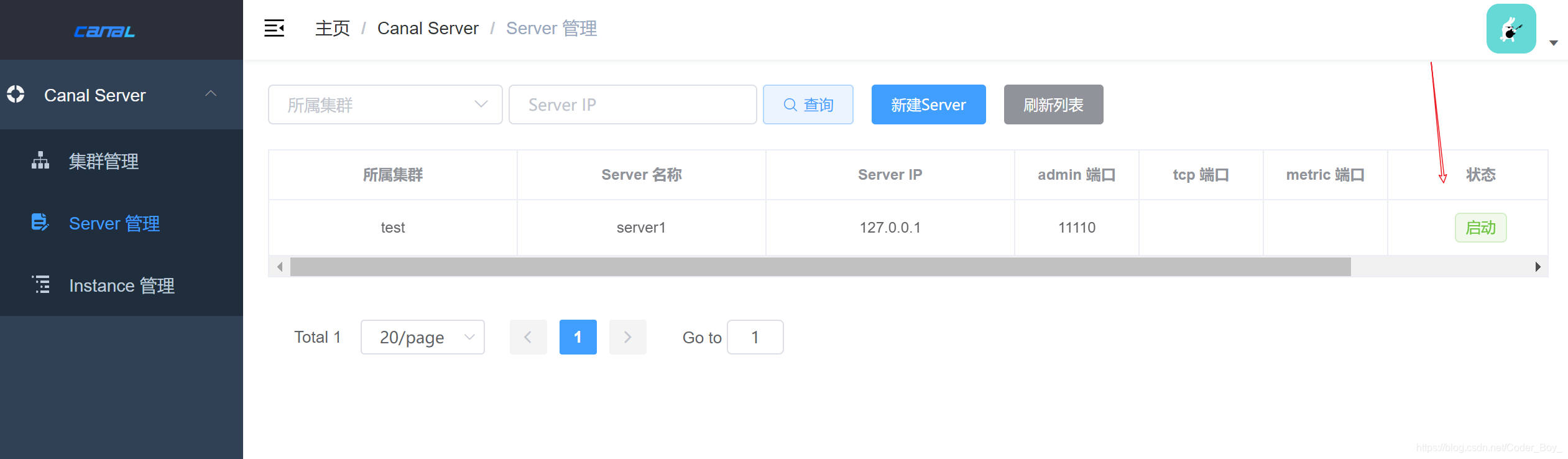Screen dimensions: 1568x459
Task: Click the 启动 status tag
Action: (x=1481, y=228)
